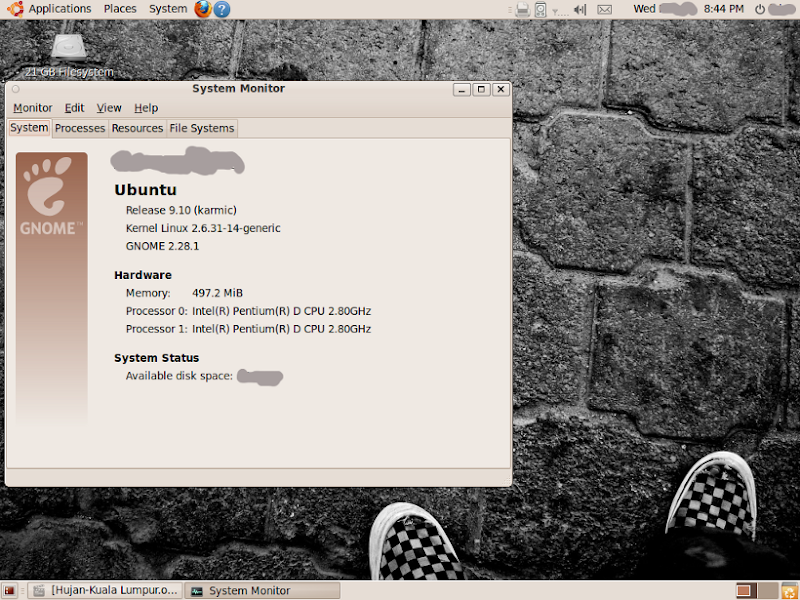Open the Help icon in top panel
Image resolution: width=800 pixels, height=600 pixels.
pyautogui.click(x=221, y=9)
